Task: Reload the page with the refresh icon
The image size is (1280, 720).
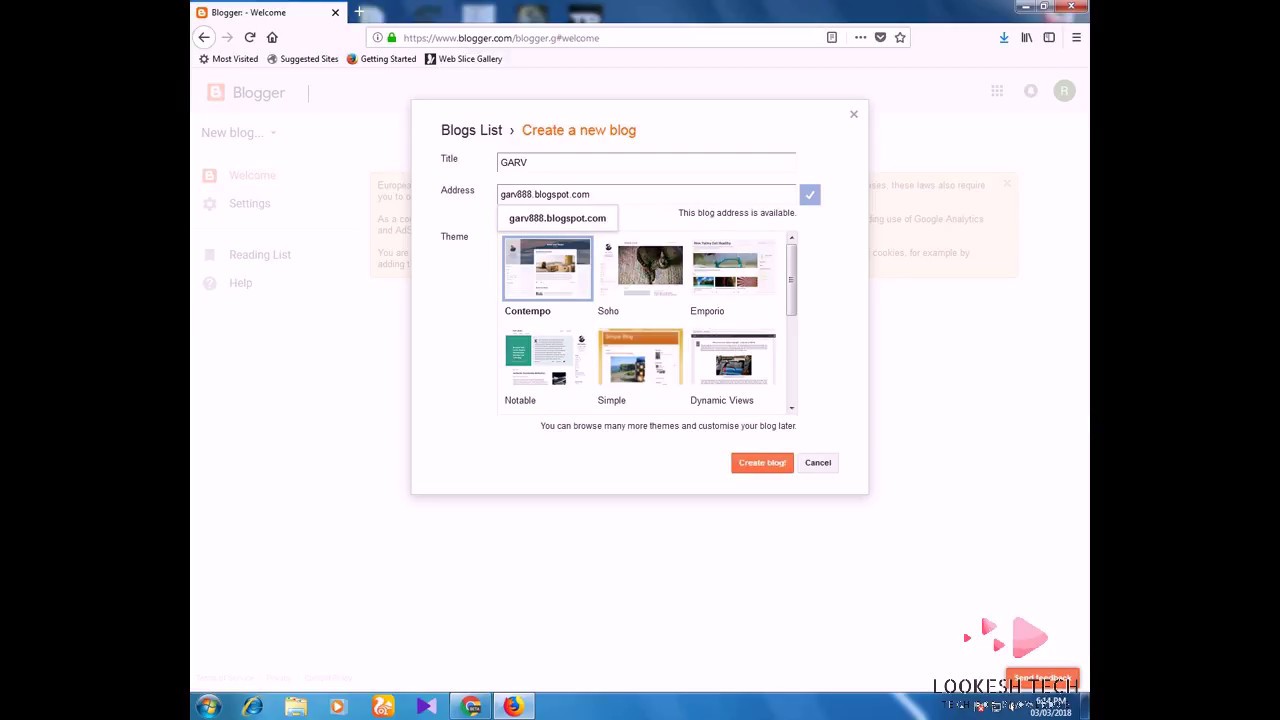Action: pos(250,38)
